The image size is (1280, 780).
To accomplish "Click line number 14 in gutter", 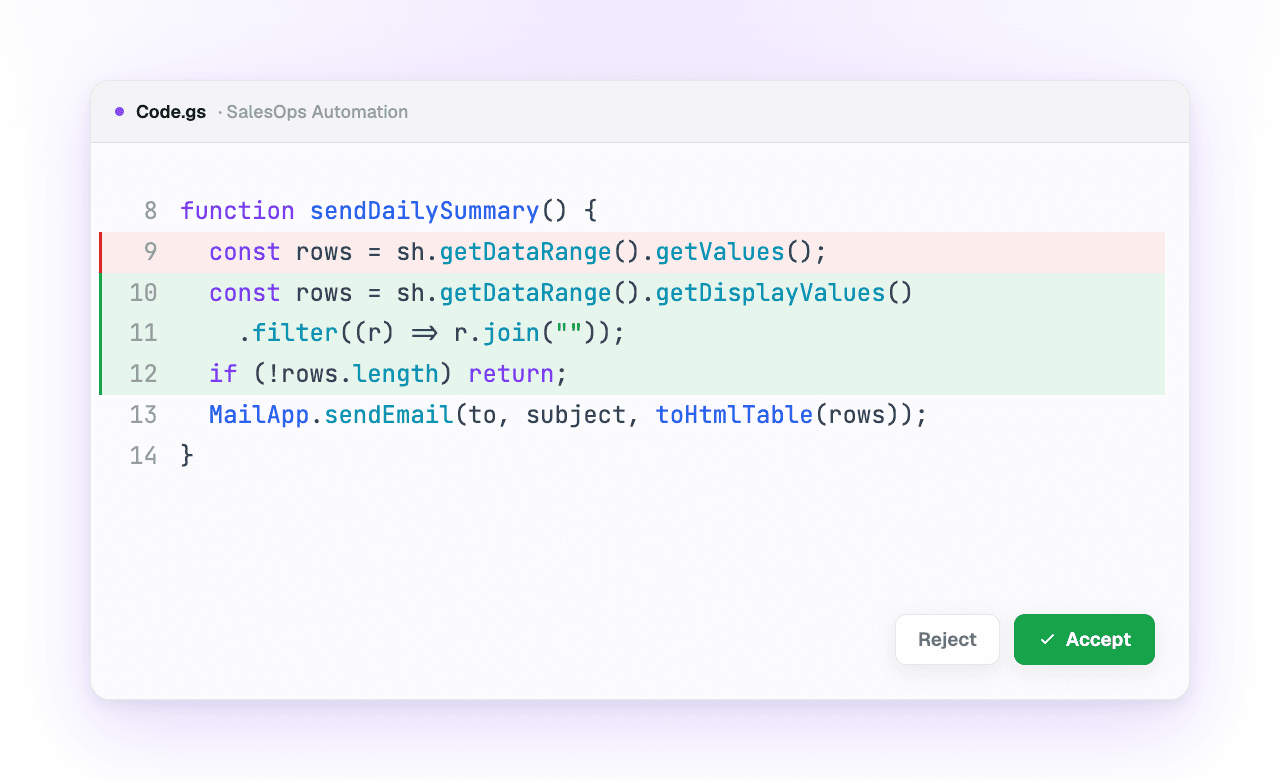I will tap(144, 456).
